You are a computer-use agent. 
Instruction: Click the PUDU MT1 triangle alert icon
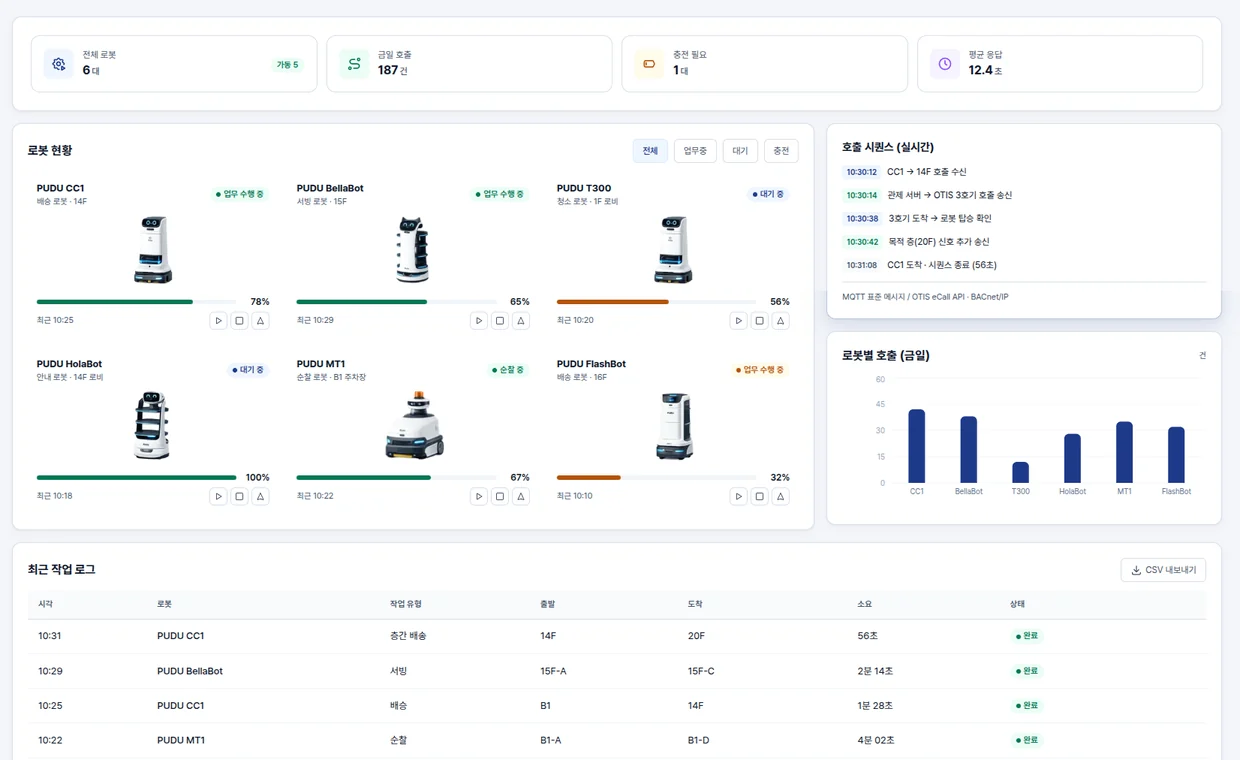click(x=520, y=496)
